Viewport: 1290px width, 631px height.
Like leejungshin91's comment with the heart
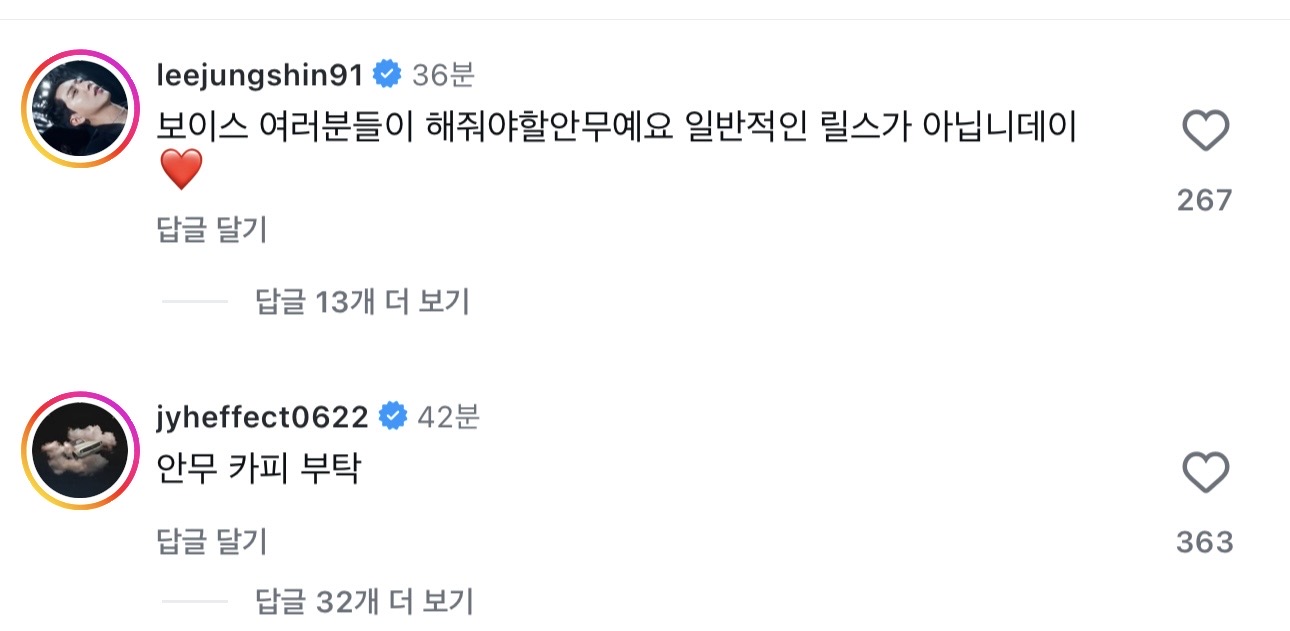click(1204, 131)
